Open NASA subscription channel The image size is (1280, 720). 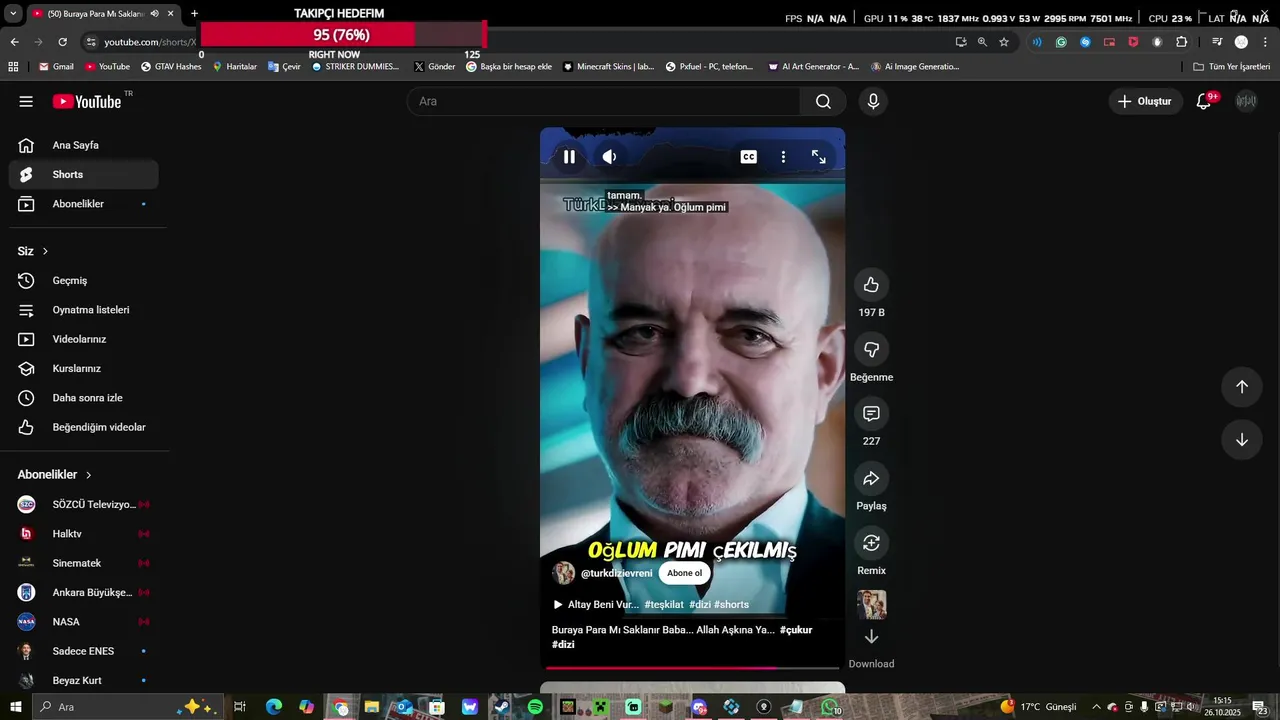84,622
